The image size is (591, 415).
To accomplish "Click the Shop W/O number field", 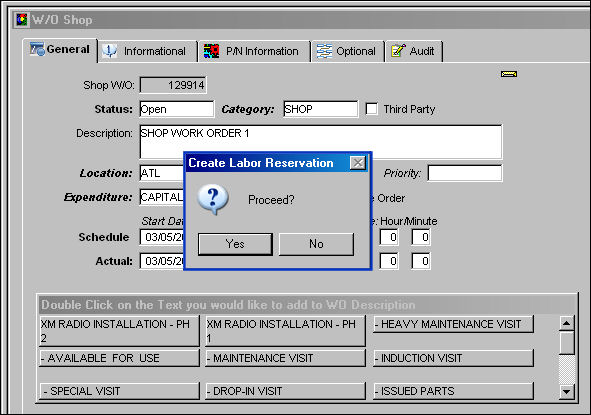I will [x=173, y=85].
